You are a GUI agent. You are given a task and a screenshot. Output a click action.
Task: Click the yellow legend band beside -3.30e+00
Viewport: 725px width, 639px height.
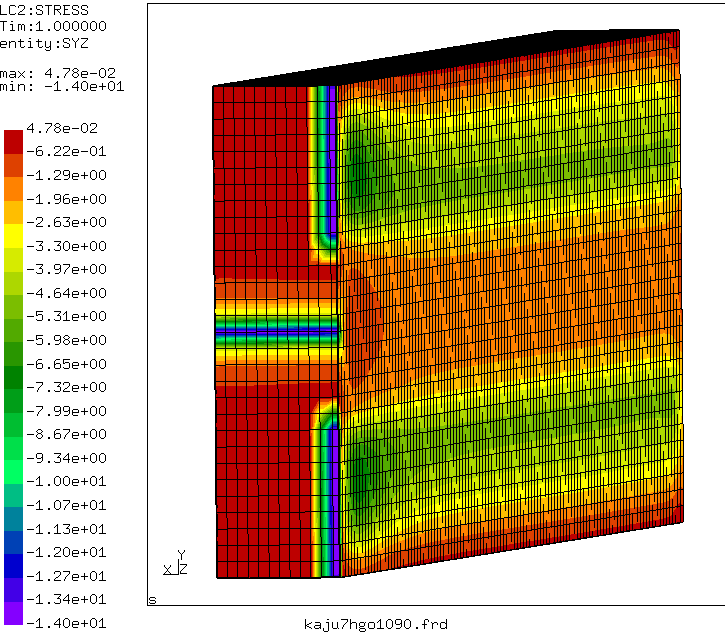click(13, 236)
